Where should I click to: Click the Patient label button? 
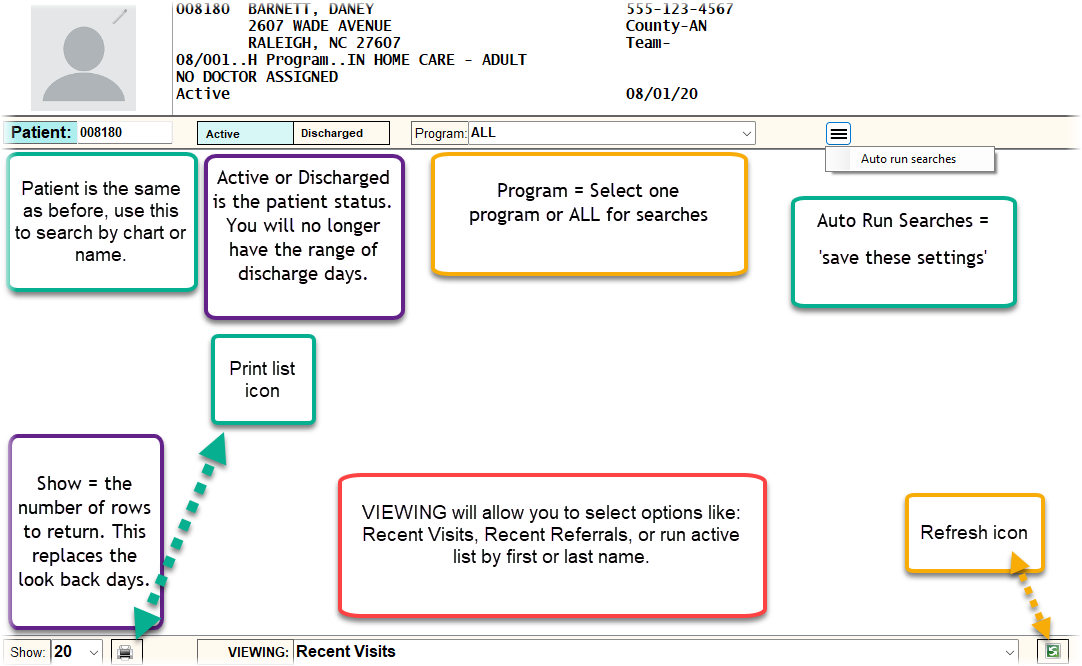[x=41, y=132]
